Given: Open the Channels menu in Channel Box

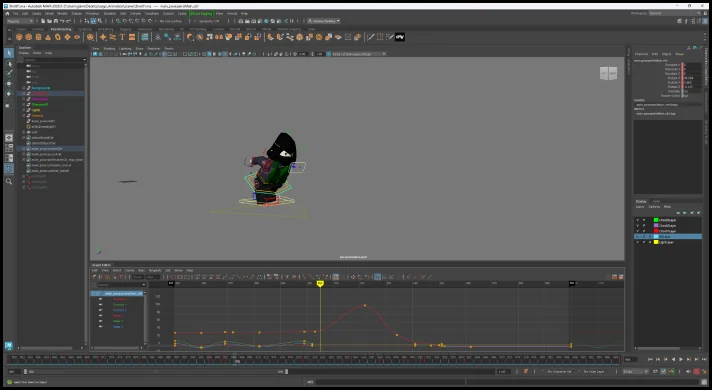Looking at the screenshot, I should [641, 54].
